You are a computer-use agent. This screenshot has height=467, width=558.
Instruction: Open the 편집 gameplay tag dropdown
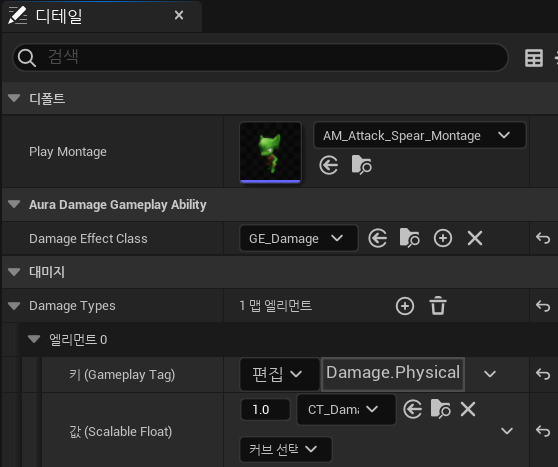coord(279,374)
